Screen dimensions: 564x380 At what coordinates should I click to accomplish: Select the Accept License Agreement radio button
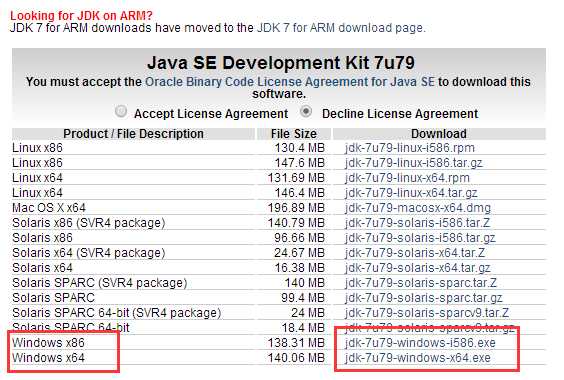(x=121, y=111)
